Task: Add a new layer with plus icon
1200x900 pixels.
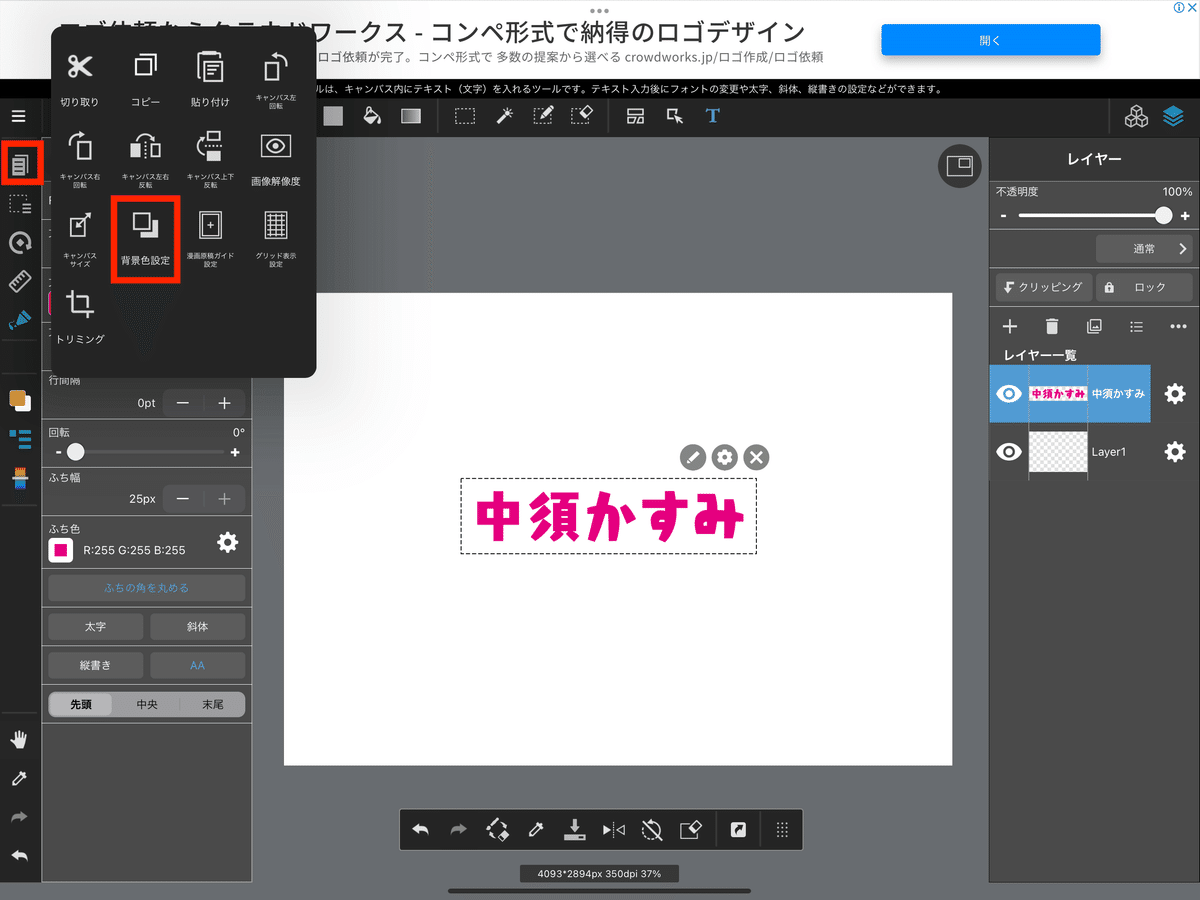Action: pyautogui.click(x=1010, y=327)
